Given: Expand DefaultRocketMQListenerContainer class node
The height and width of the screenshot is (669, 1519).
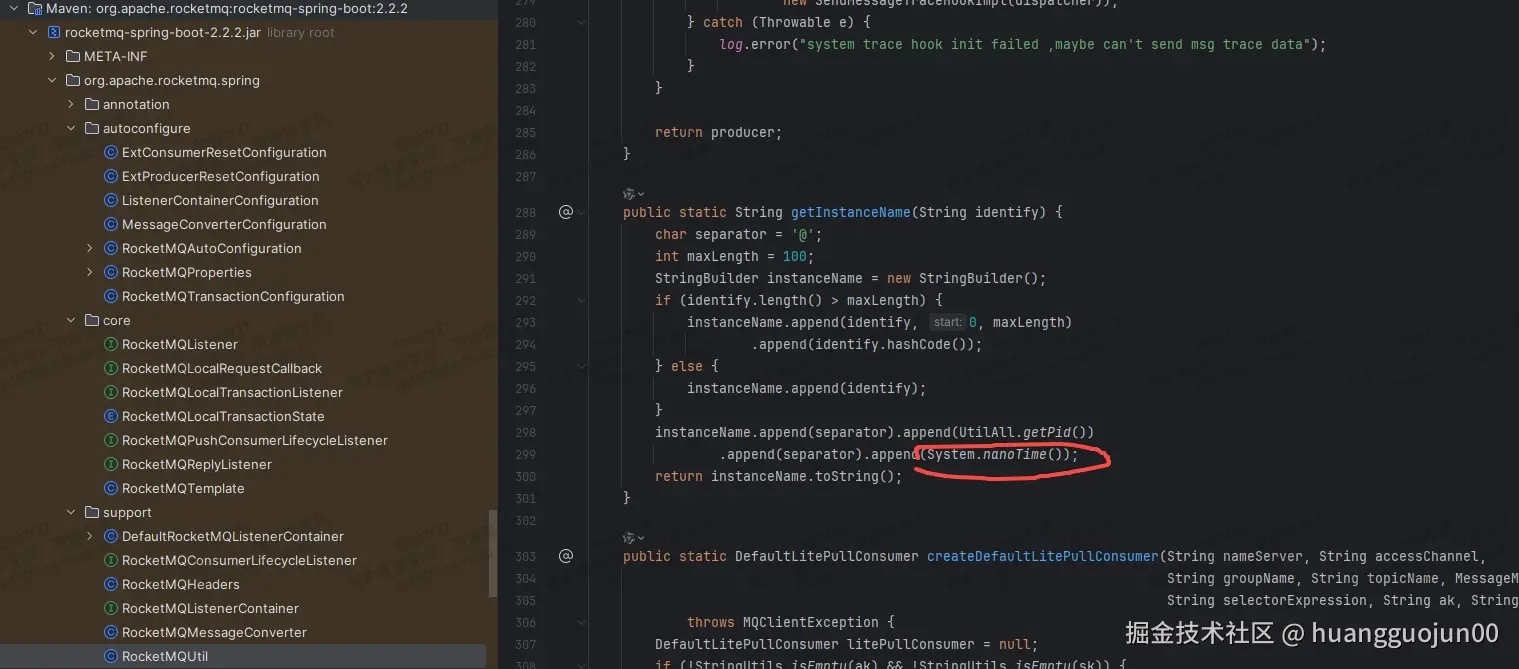Looking at the screenshot, I should 90,536.
